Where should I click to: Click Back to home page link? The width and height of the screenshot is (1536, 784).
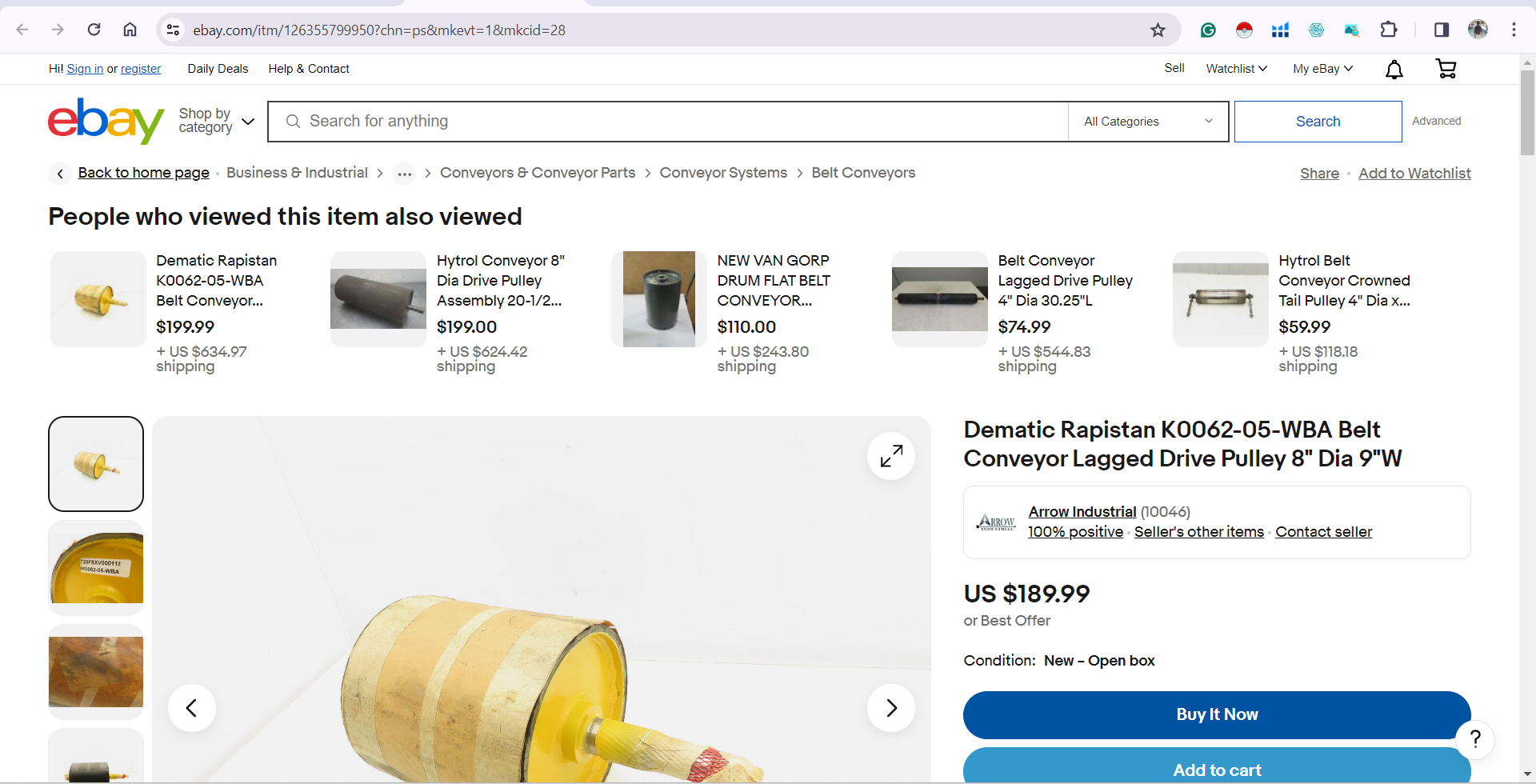(x=144, y=173)
